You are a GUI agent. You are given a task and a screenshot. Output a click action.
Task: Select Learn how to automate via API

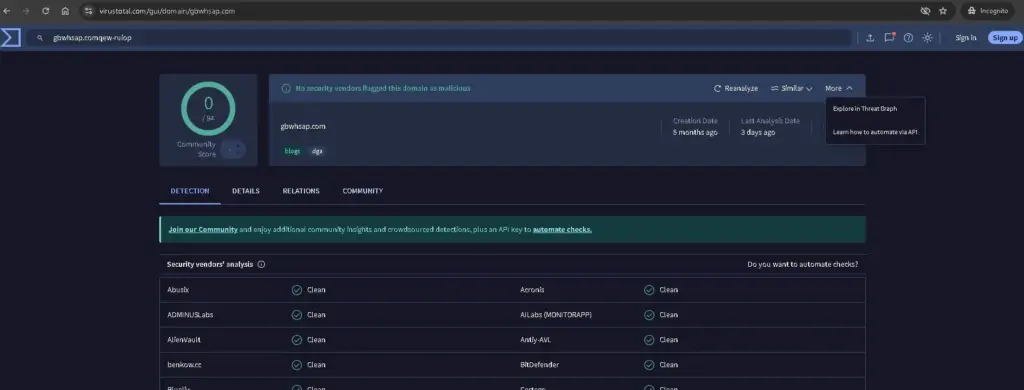pyautogui.click(x=875, y=132)
